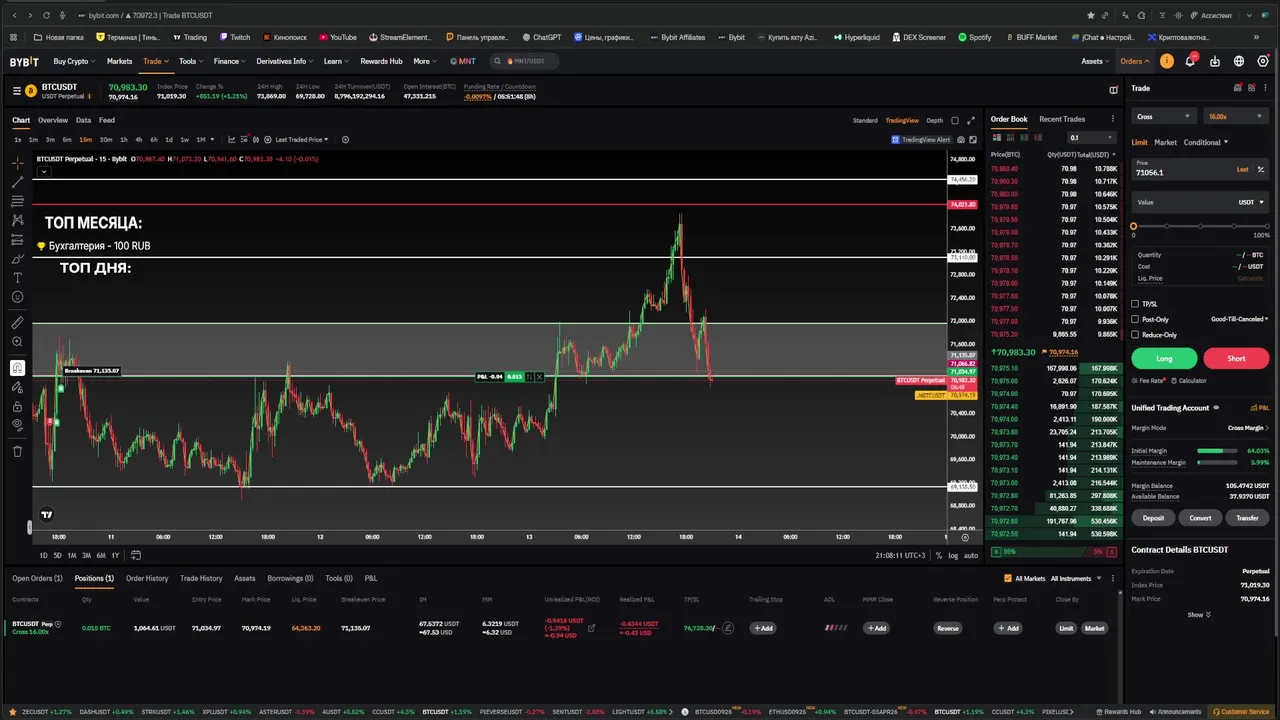Click the download app icon in header

[1214, 61]
